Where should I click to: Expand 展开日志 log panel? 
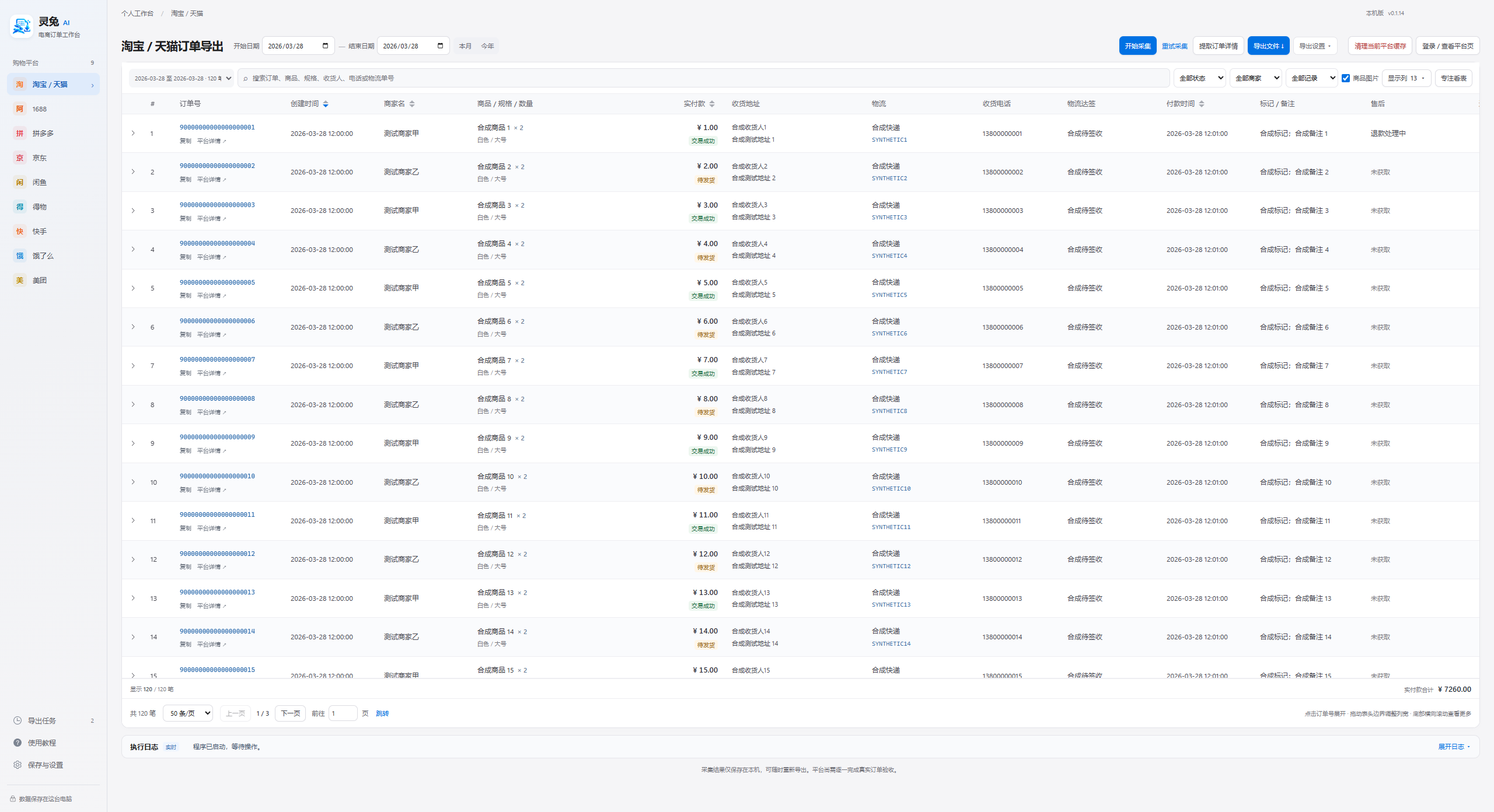[1454, 747]
